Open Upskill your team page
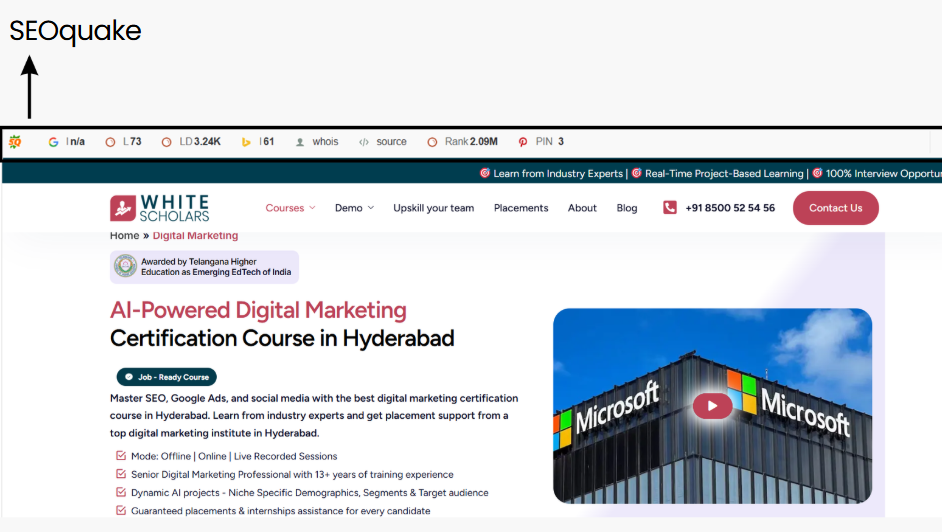This screenshot has width=942, height=532. pyautogui.click(x=433, y=208)
